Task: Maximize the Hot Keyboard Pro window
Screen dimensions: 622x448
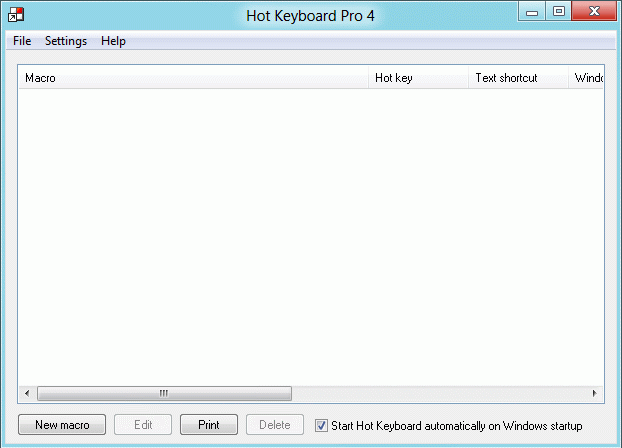Action: 558,12
